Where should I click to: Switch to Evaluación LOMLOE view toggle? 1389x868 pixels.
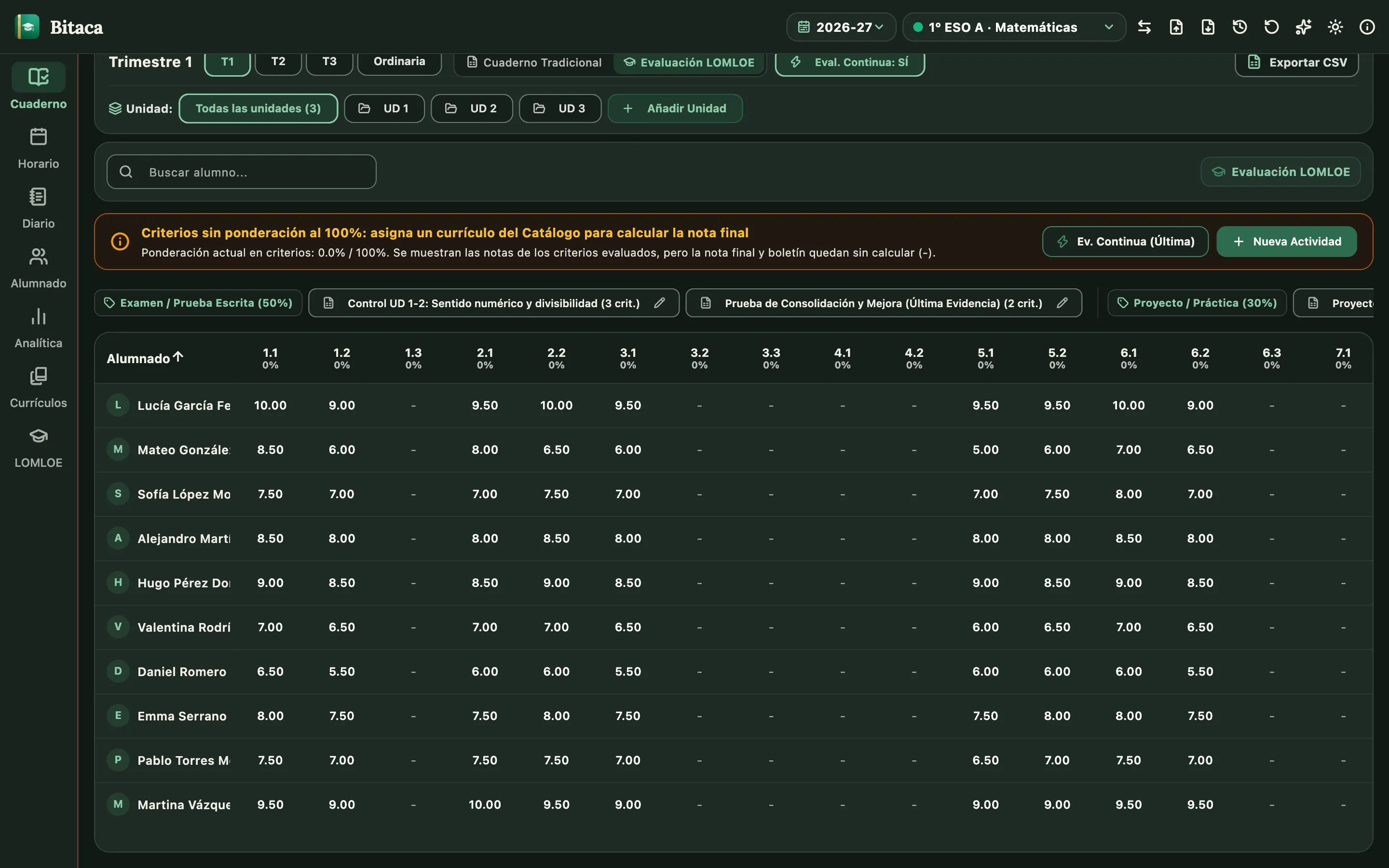pos(689,62)
